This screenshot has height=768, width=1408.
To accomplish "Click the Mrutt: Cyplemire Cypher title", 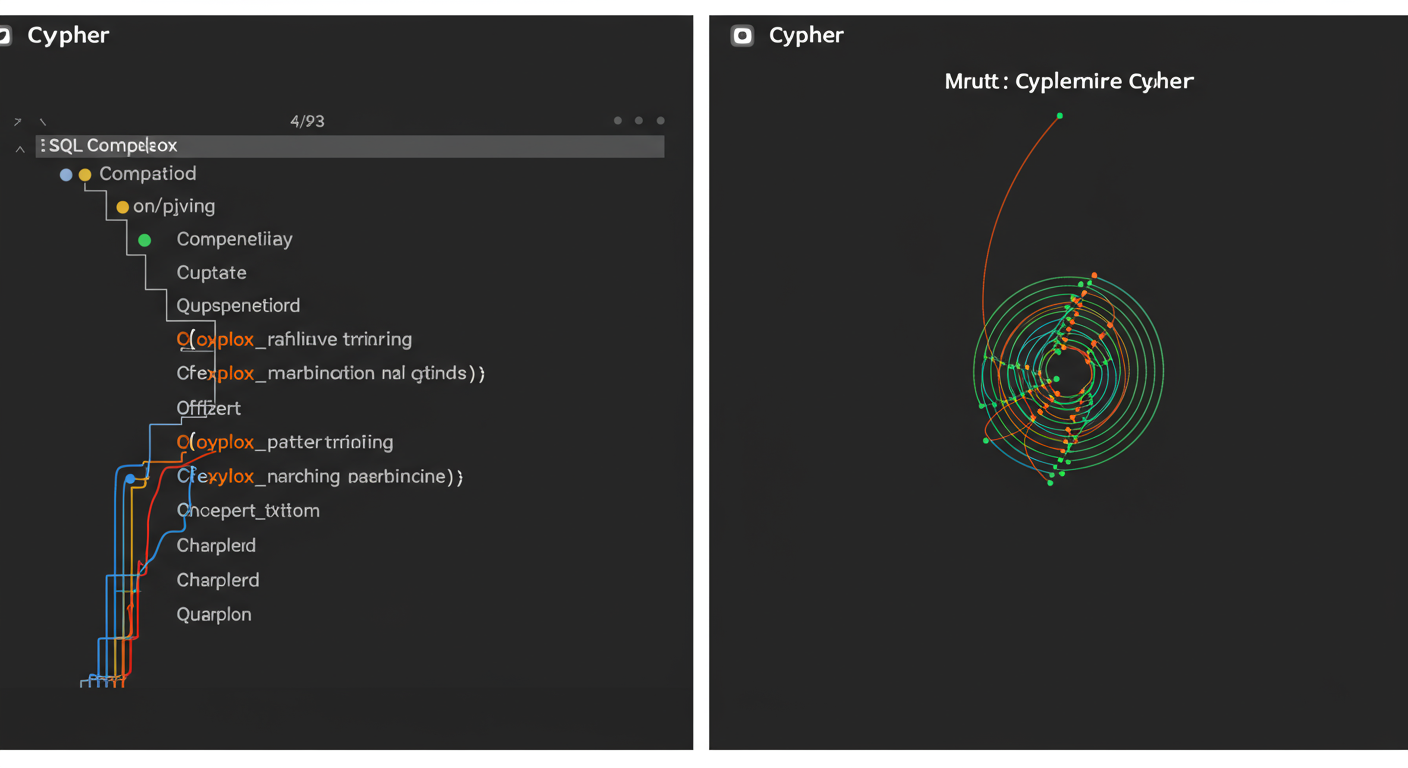I will (1068, 82).
